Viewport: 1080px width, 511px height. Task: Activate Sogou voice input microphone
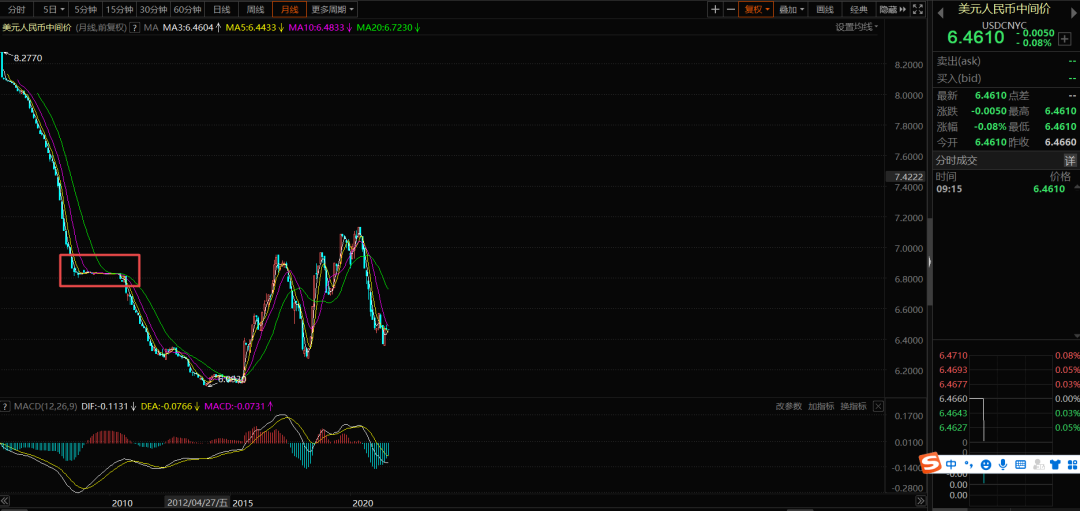(1003, 464)
